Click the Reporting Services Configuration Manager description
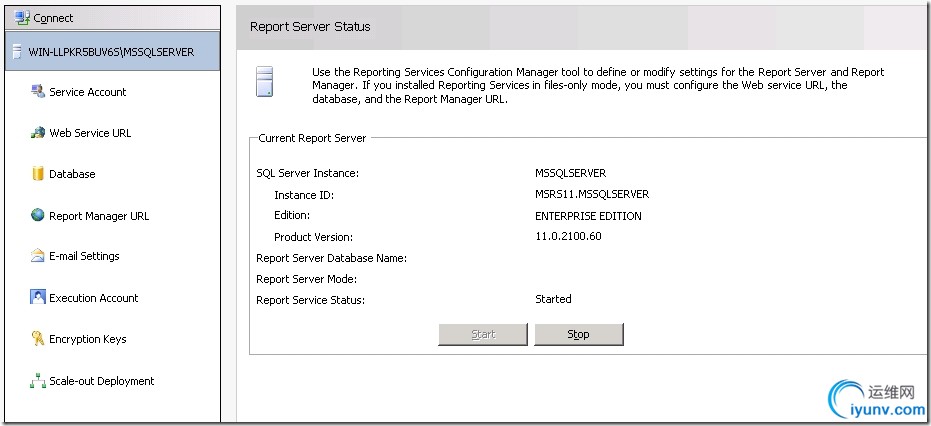Image resolution: width=931 pixels, height=426 pixels. click(x=598, y=86)
